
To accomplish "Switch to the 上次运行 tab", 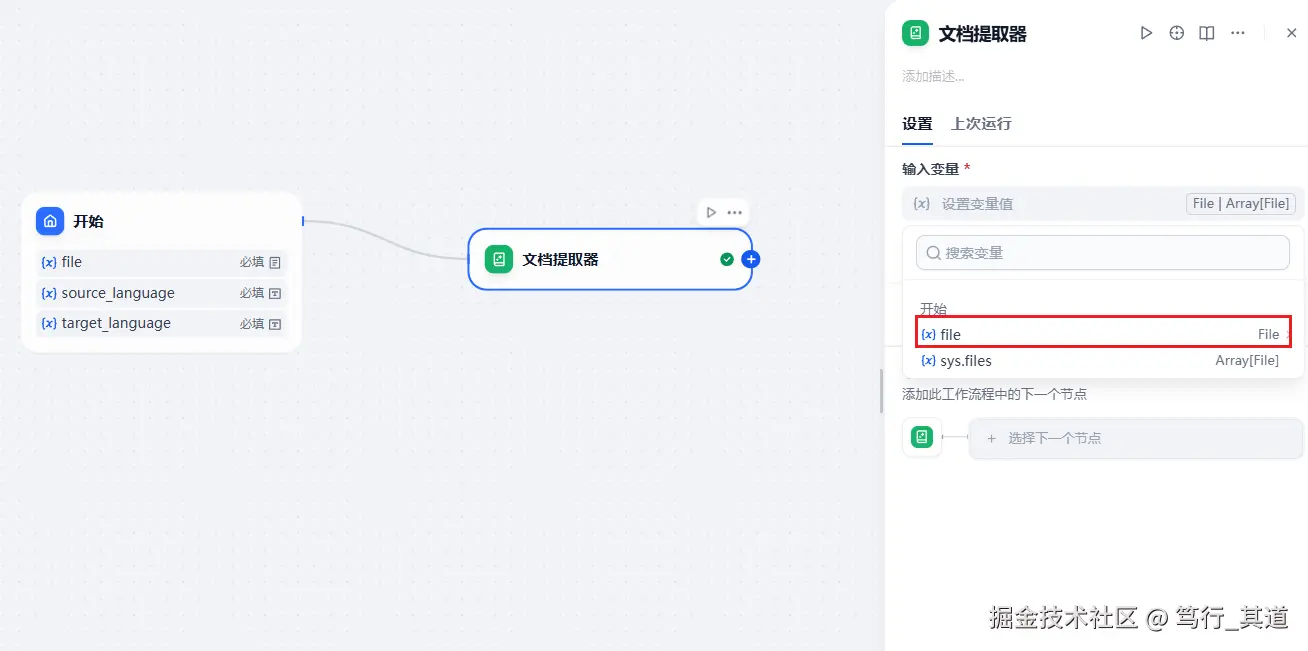I will pos(981,123).
